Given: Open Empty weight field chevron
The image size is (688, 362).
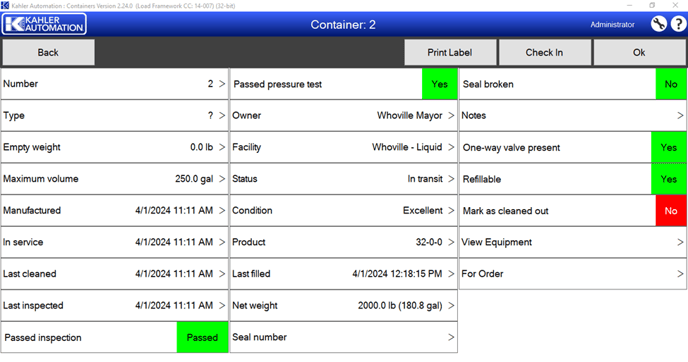Looking at the screenshot, I should [x=222, y=147].
